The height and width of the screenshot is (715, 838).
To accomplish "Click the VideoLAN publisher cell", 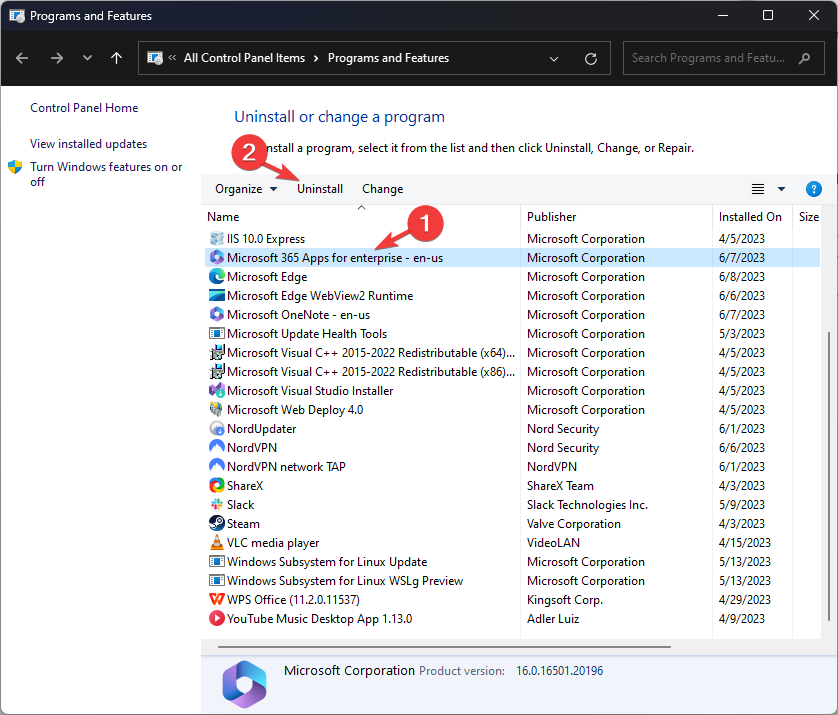I will [553, 542].
